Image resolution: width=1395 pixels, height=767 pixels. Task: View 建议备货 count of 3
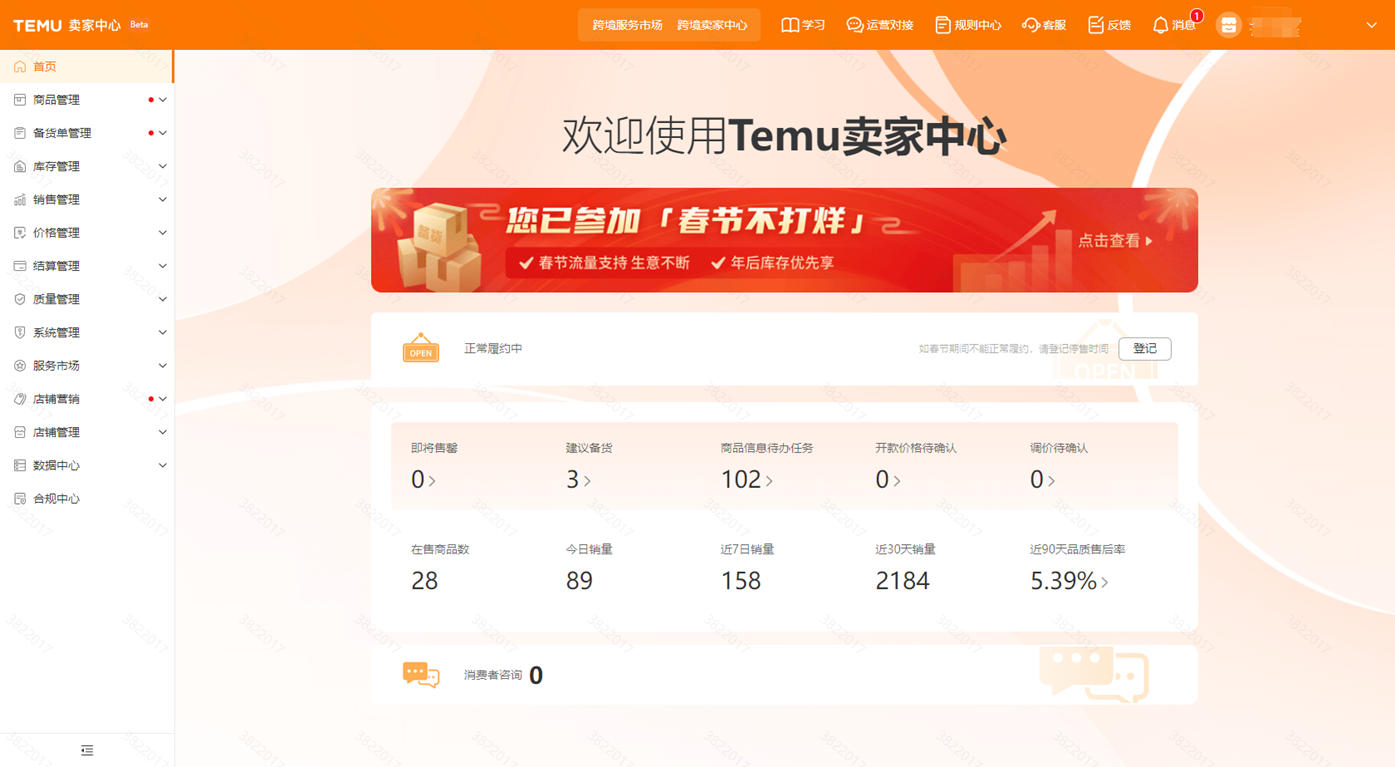coord(577,480)
